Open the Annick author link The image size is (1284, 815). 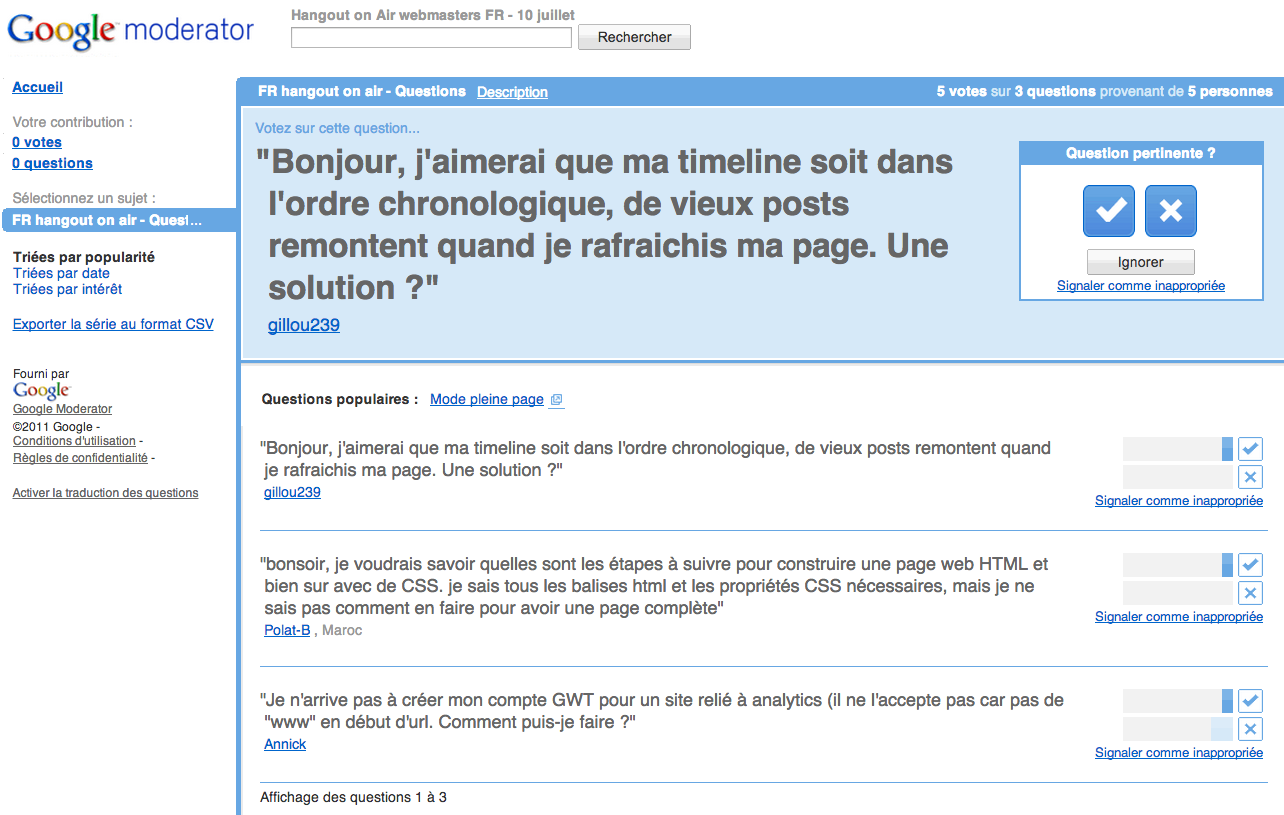[x=285, y=744]
